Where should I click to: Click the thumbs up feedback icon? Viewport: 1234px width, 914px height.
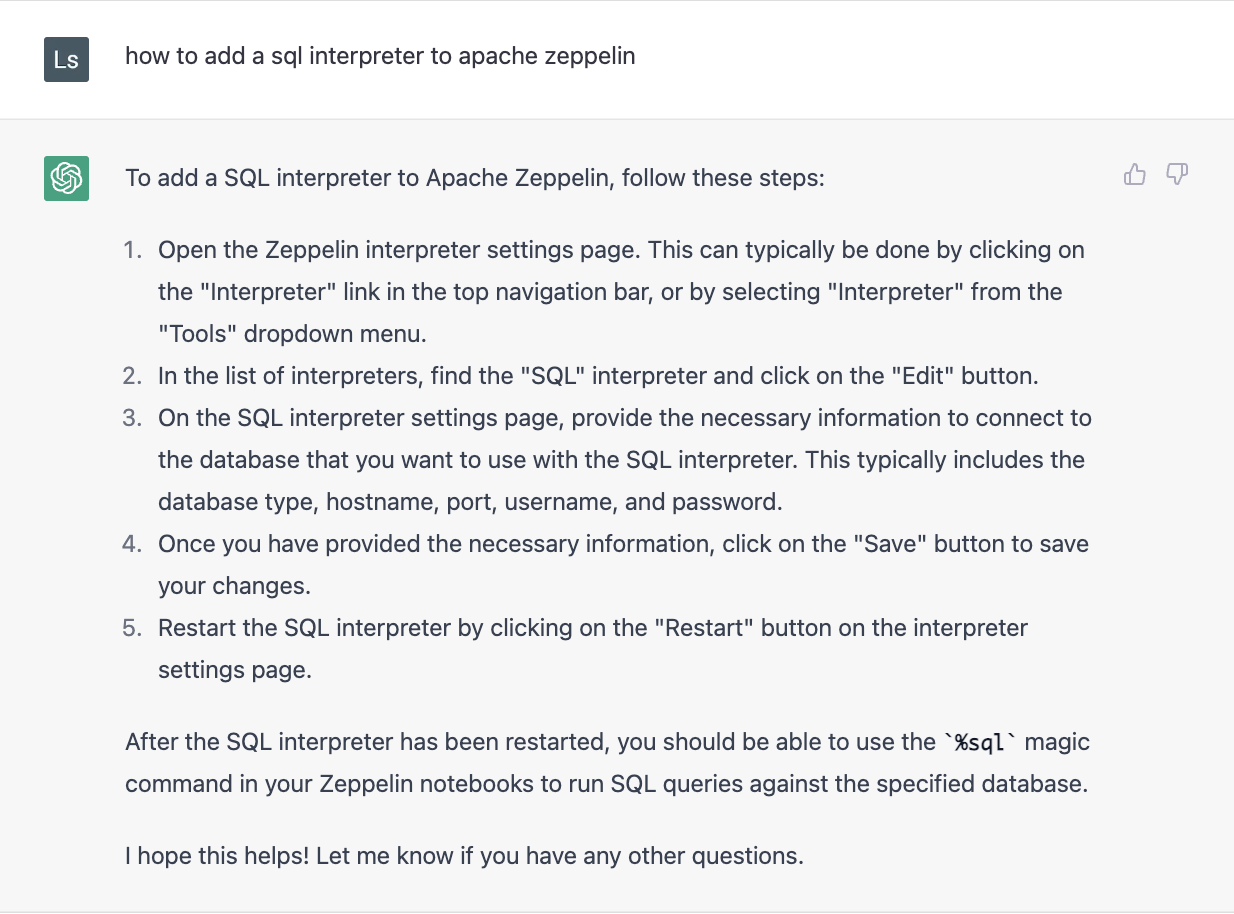(1134, 175)
